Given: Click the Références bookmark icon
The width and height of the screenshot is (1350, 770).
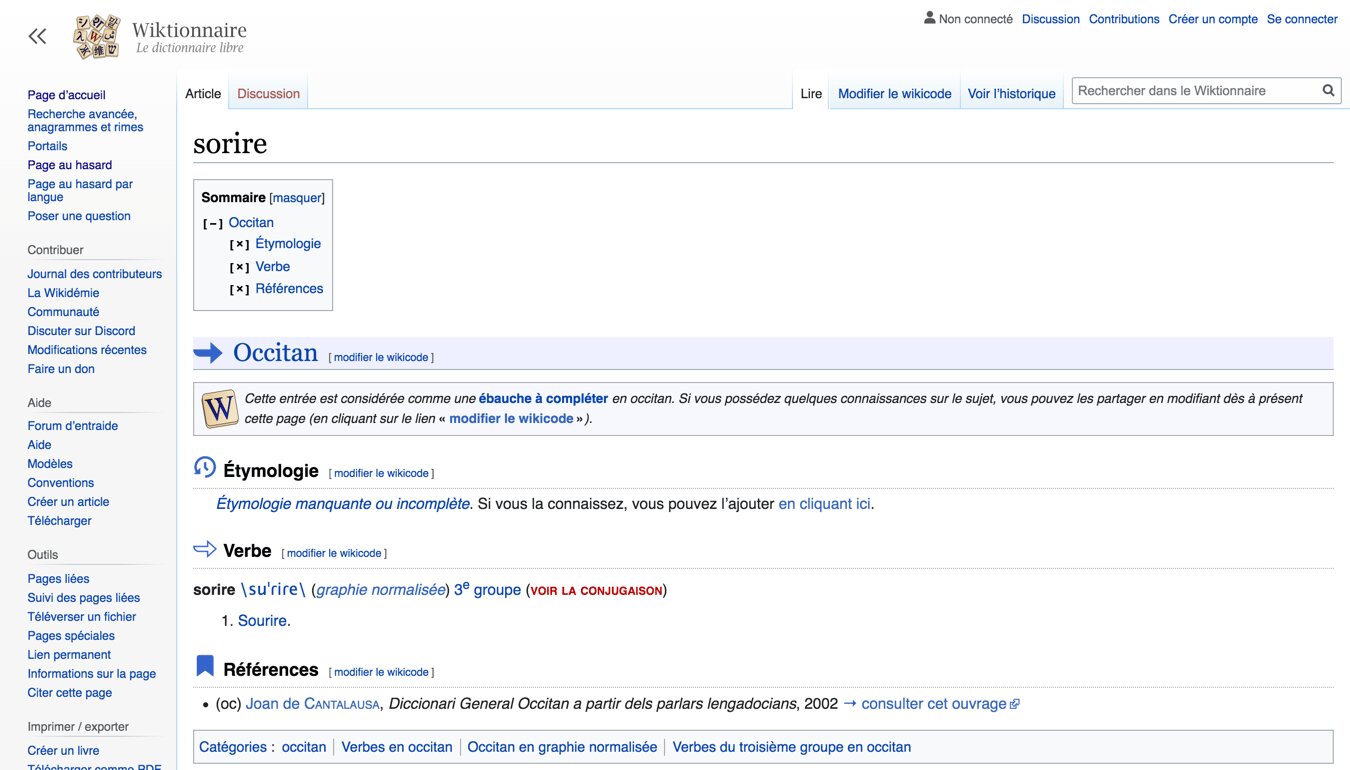Looking at the screenshot, I should click(205, 666).
